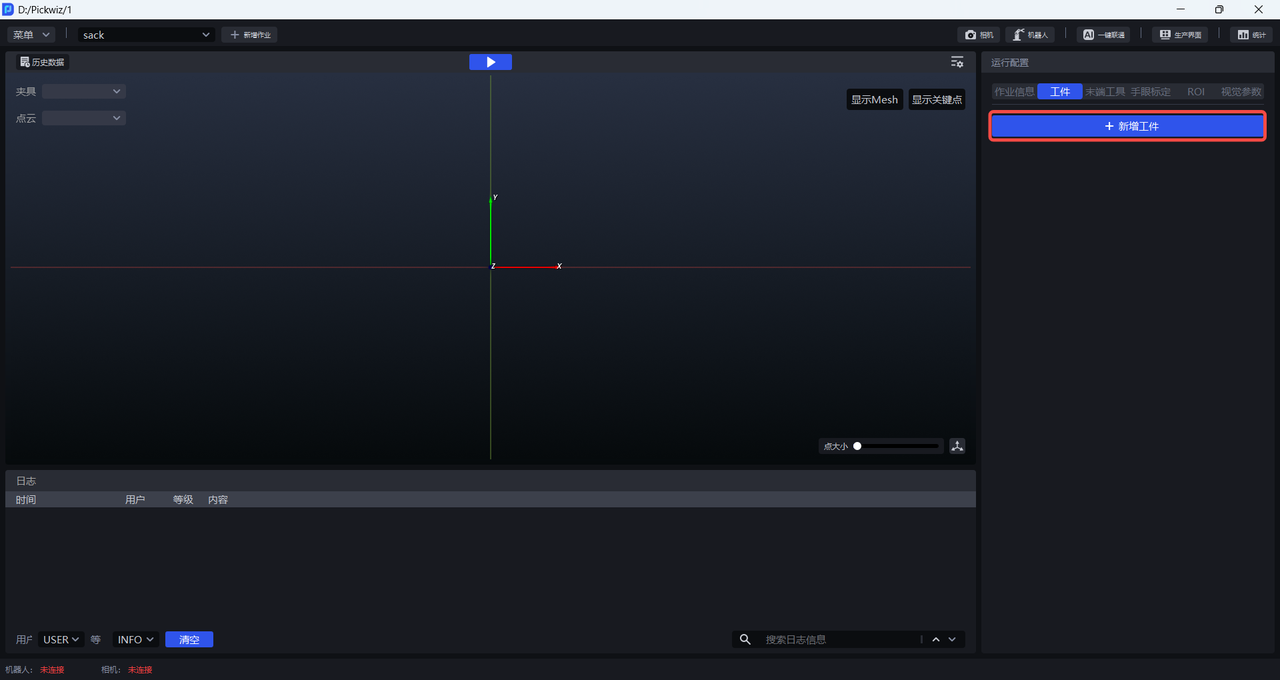Viewport: 1280px width, 680px height.
Task: Switch to the 末端工具 tab
Action: [1105, 92]
